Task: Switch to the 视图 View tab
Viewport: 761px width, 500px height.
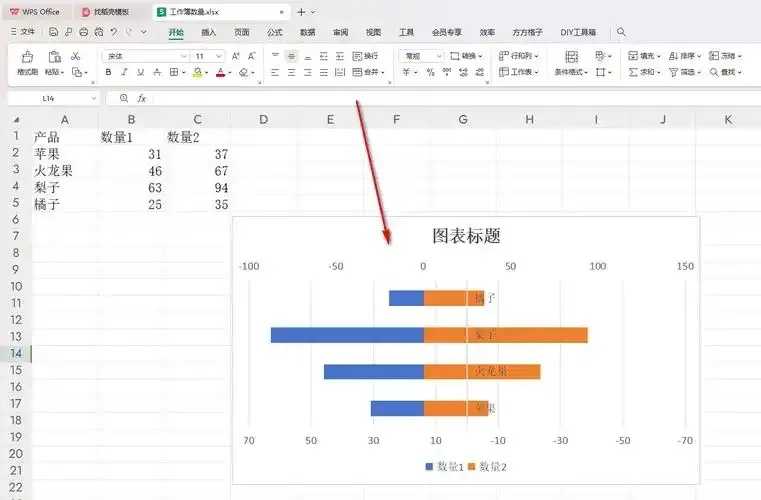Action: tap(373, 32)
